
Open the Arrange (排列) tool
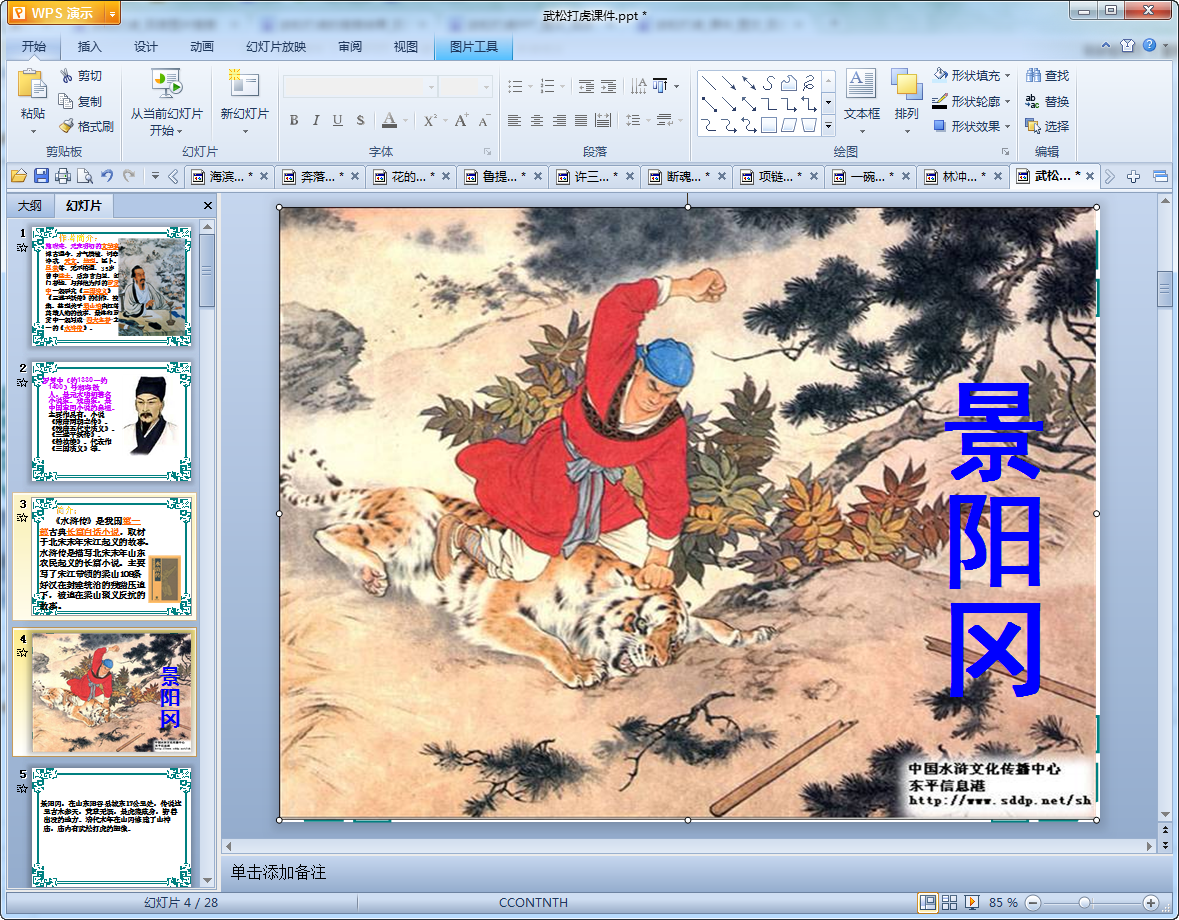point(906,101)
